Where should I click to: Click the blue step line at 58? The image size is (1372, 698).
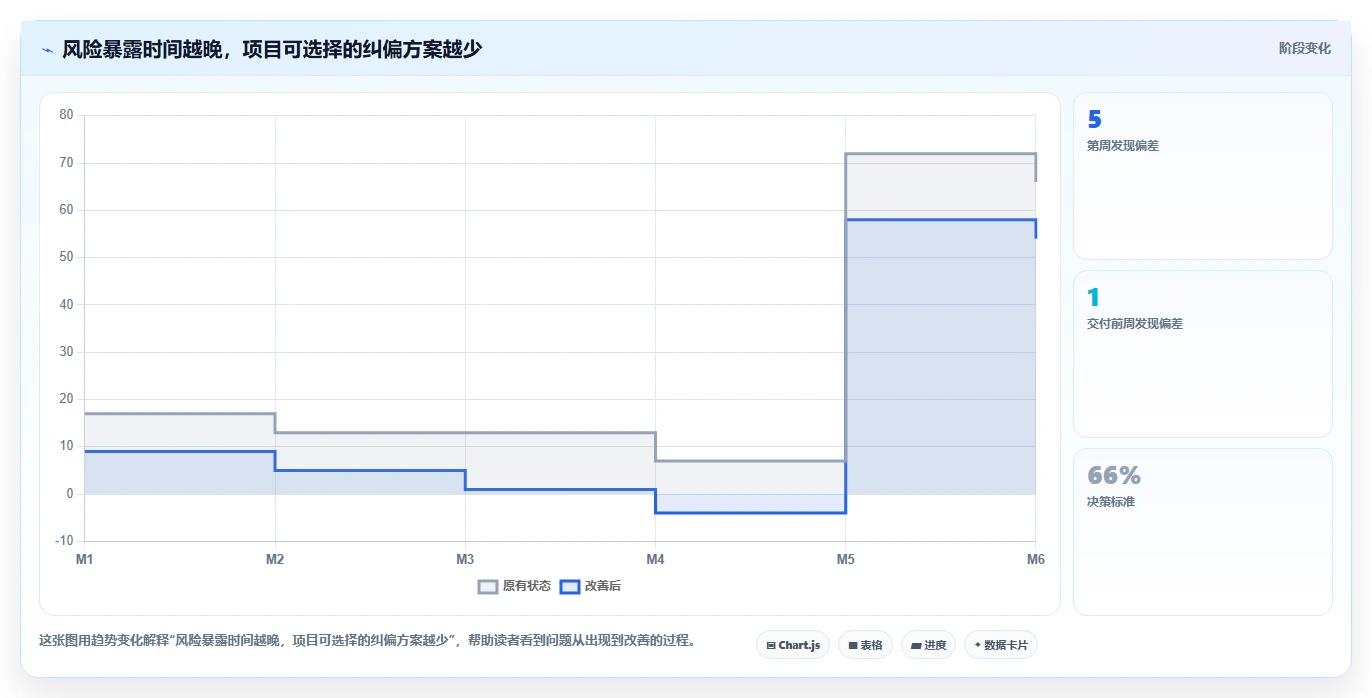point(940,220)
